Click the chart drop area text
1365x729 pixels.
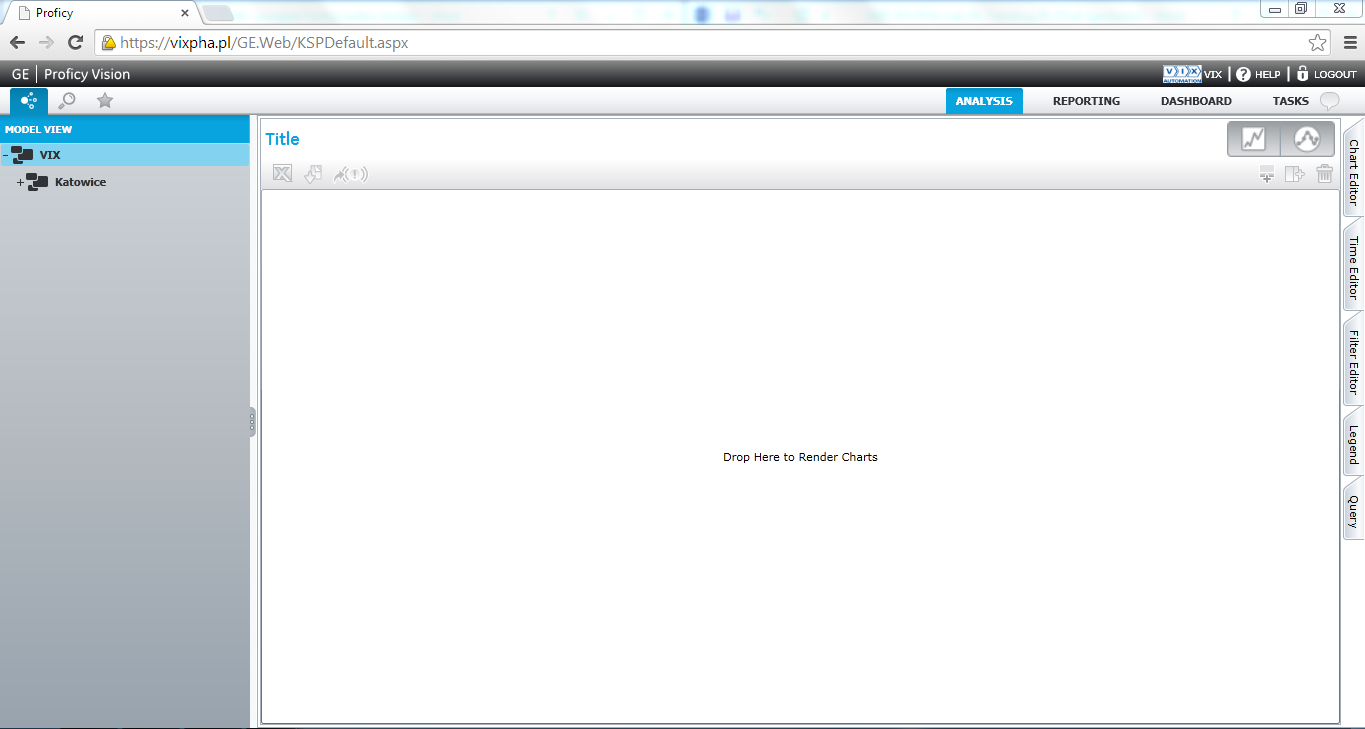[x=800, y=457]
